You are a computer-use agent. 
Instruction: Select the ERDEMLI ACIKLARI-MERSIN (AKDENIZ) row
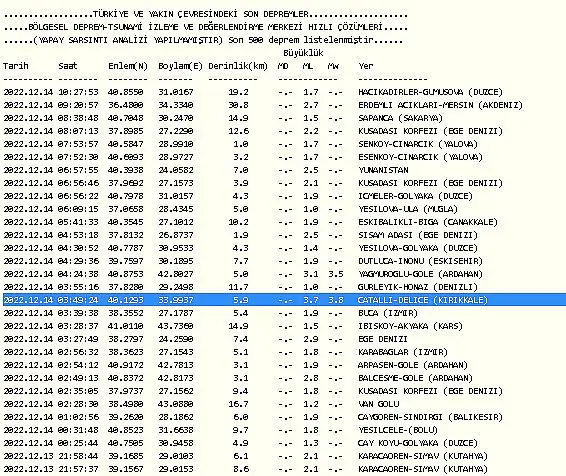[x=263, y=105]
